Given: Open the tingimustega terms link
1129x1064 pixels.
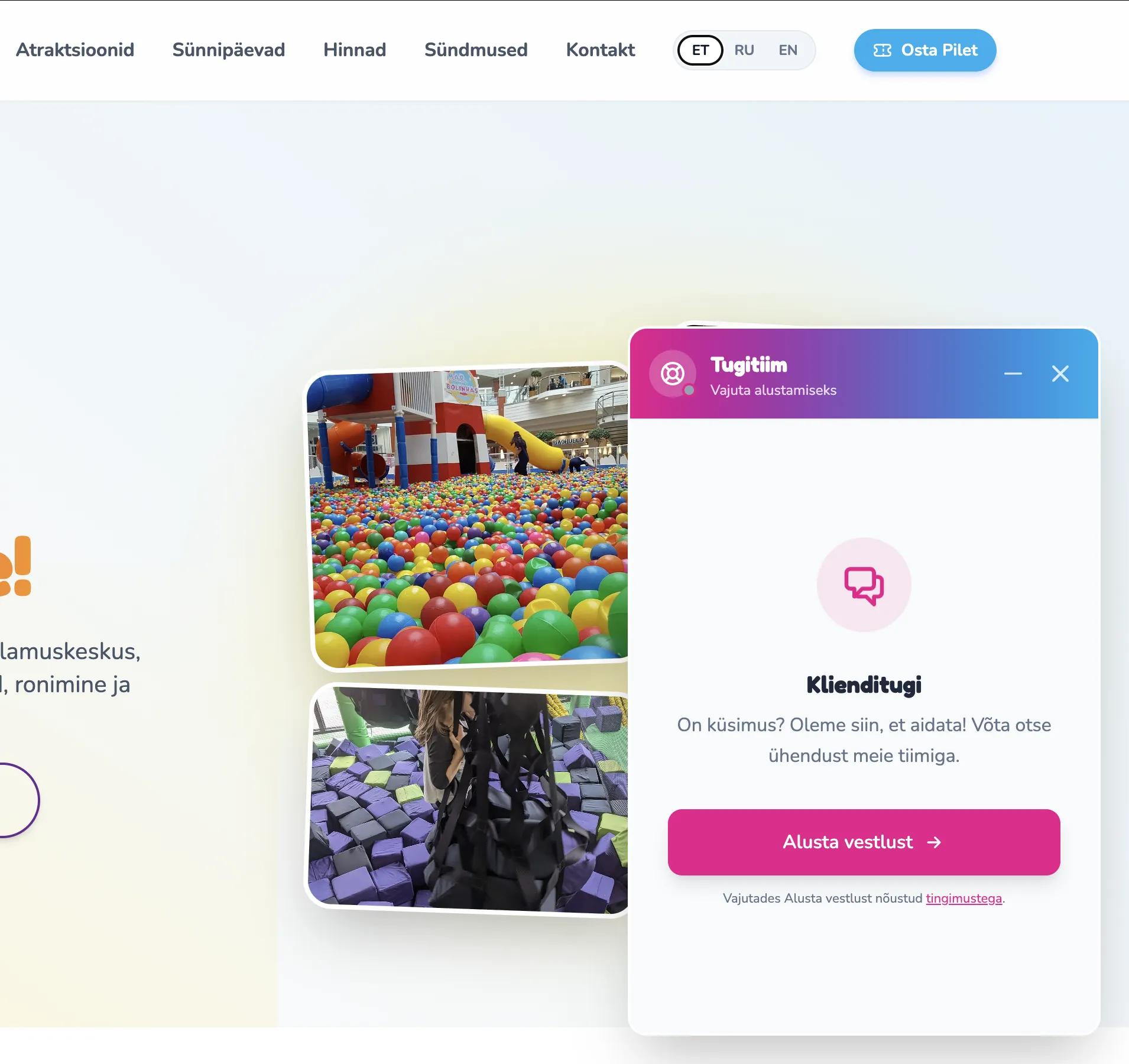Looking at the screenshot, I should [x=963, y=898].
